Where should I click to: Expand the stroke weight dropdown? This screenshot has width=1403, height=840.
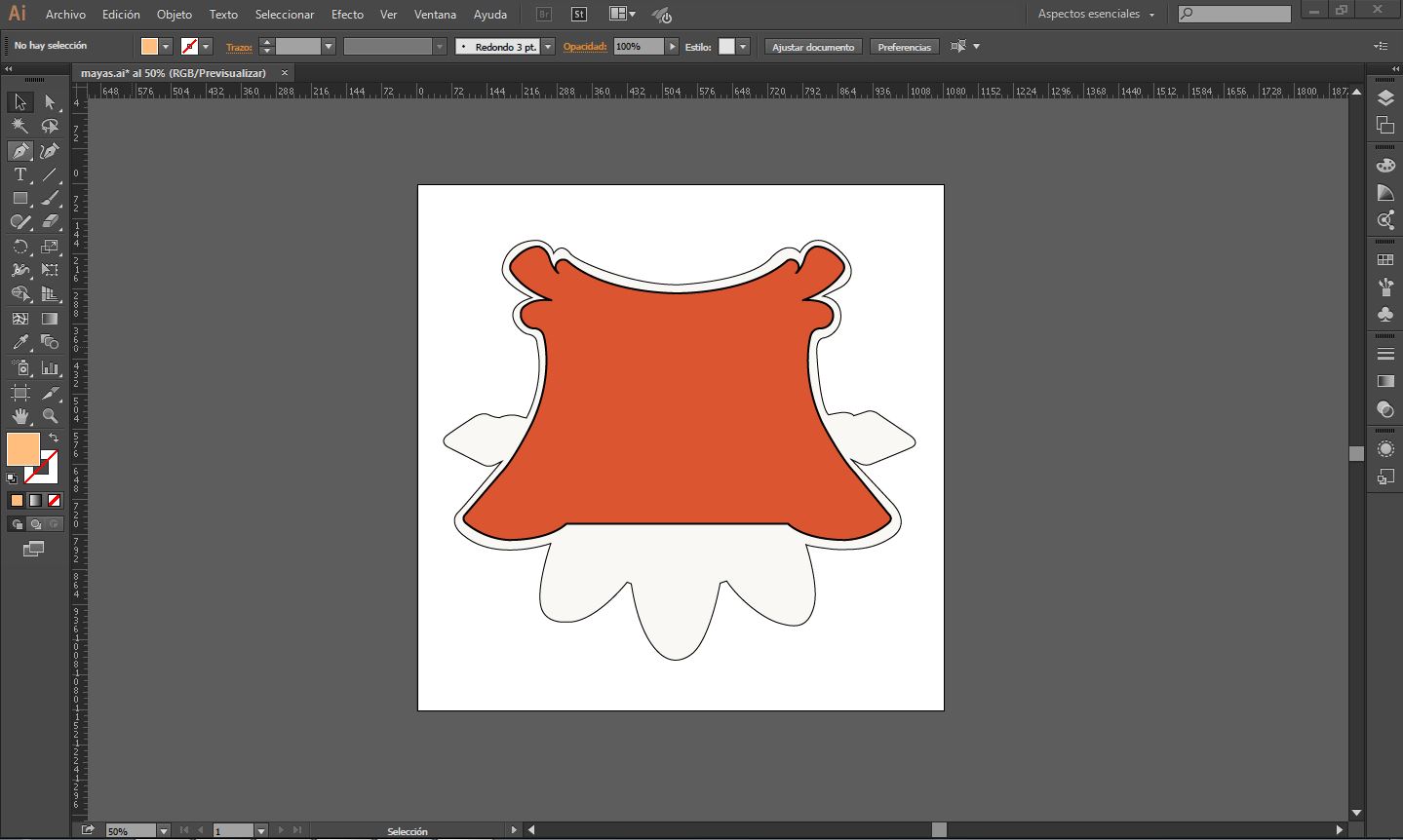[329, 47]
